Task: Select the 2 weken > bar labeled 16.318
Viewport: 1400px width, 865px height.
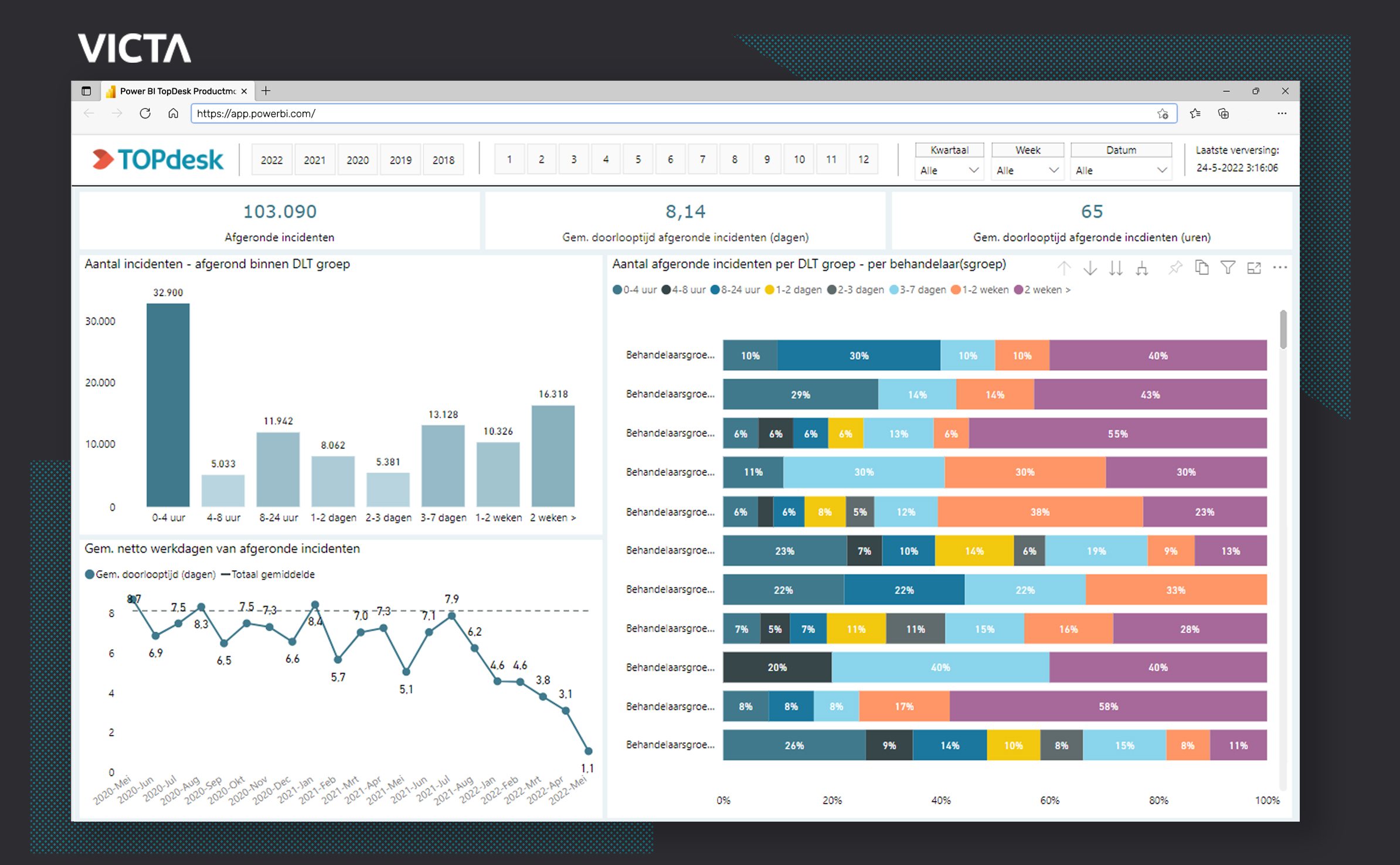Action: [x=553, y=456]
